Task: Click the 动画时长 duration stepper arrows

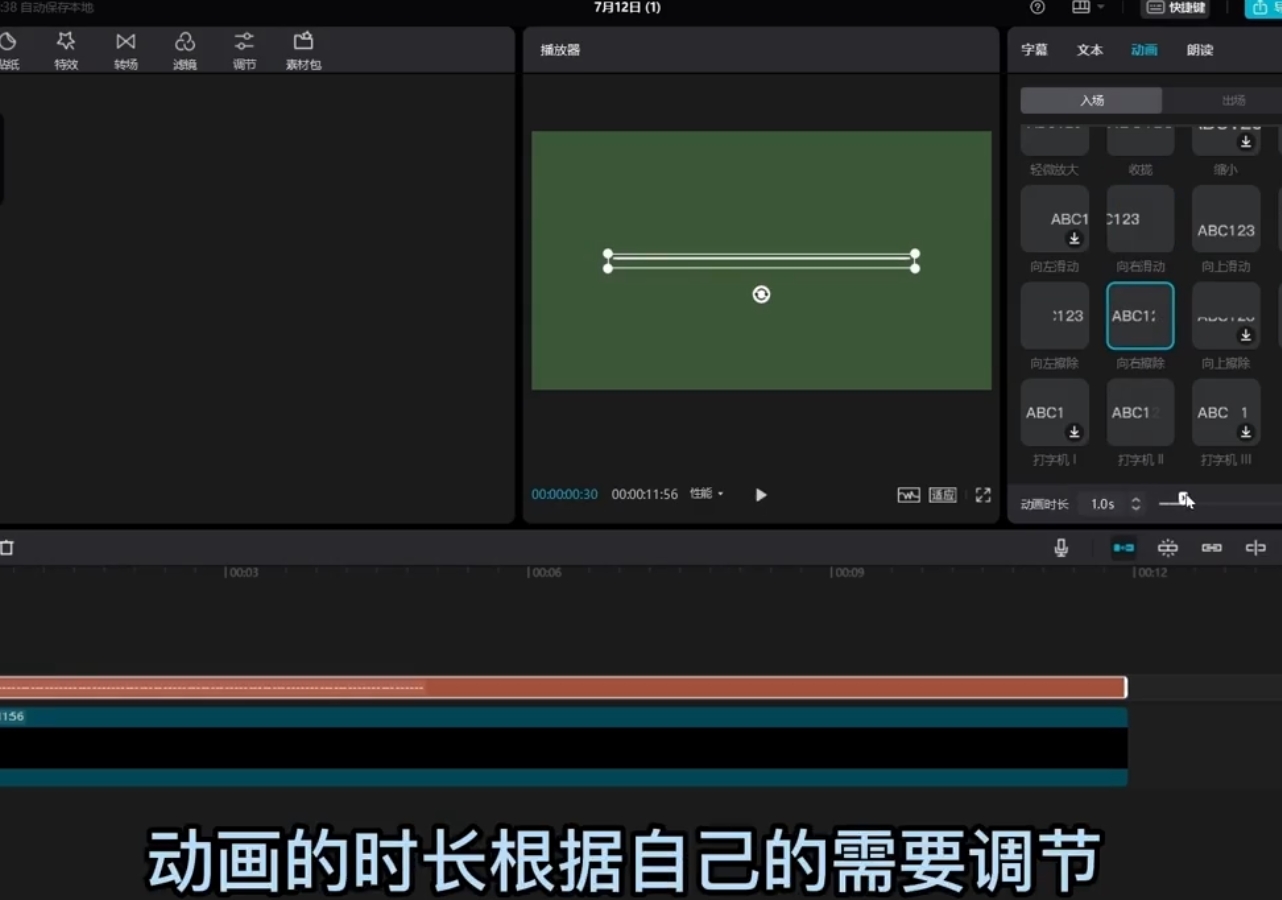Action: click(x=1135, y=504)
